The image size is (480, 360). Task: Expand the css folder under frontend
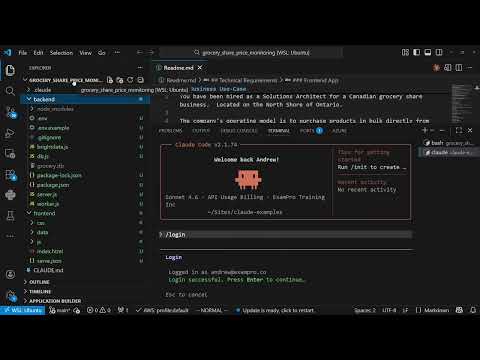(85, 223)
